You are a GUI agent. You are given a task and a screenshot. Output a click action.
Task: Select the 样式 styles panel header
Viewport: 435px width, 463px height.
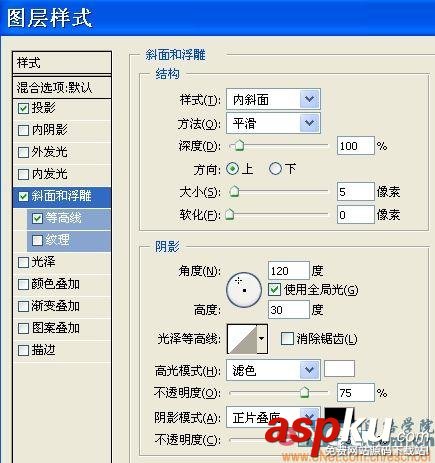pyautogui.click(x=62, y=63)
